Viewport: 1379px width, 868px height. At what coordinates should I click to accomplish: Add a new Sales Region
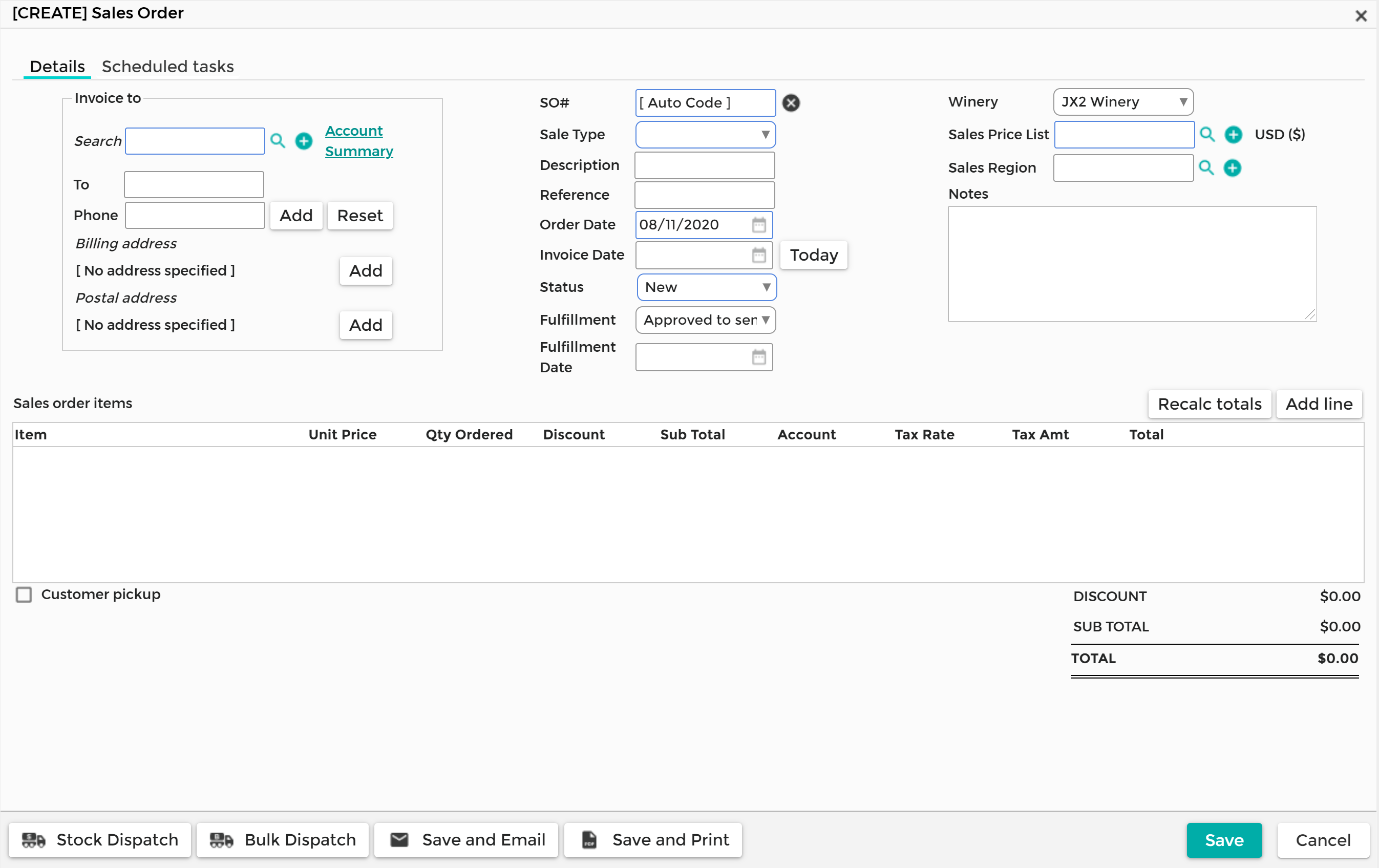[1232, 168]
